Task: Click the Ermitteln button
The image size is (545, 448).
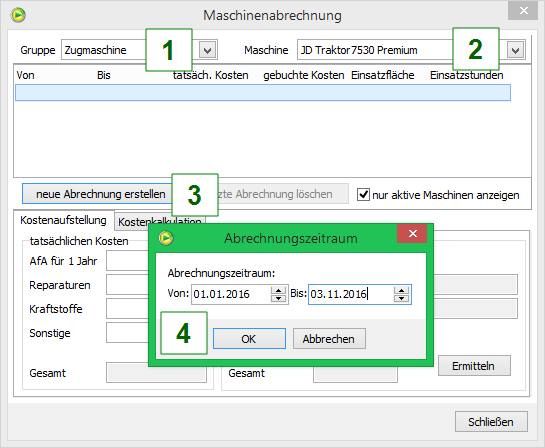Action: click(x=474, y=366)
